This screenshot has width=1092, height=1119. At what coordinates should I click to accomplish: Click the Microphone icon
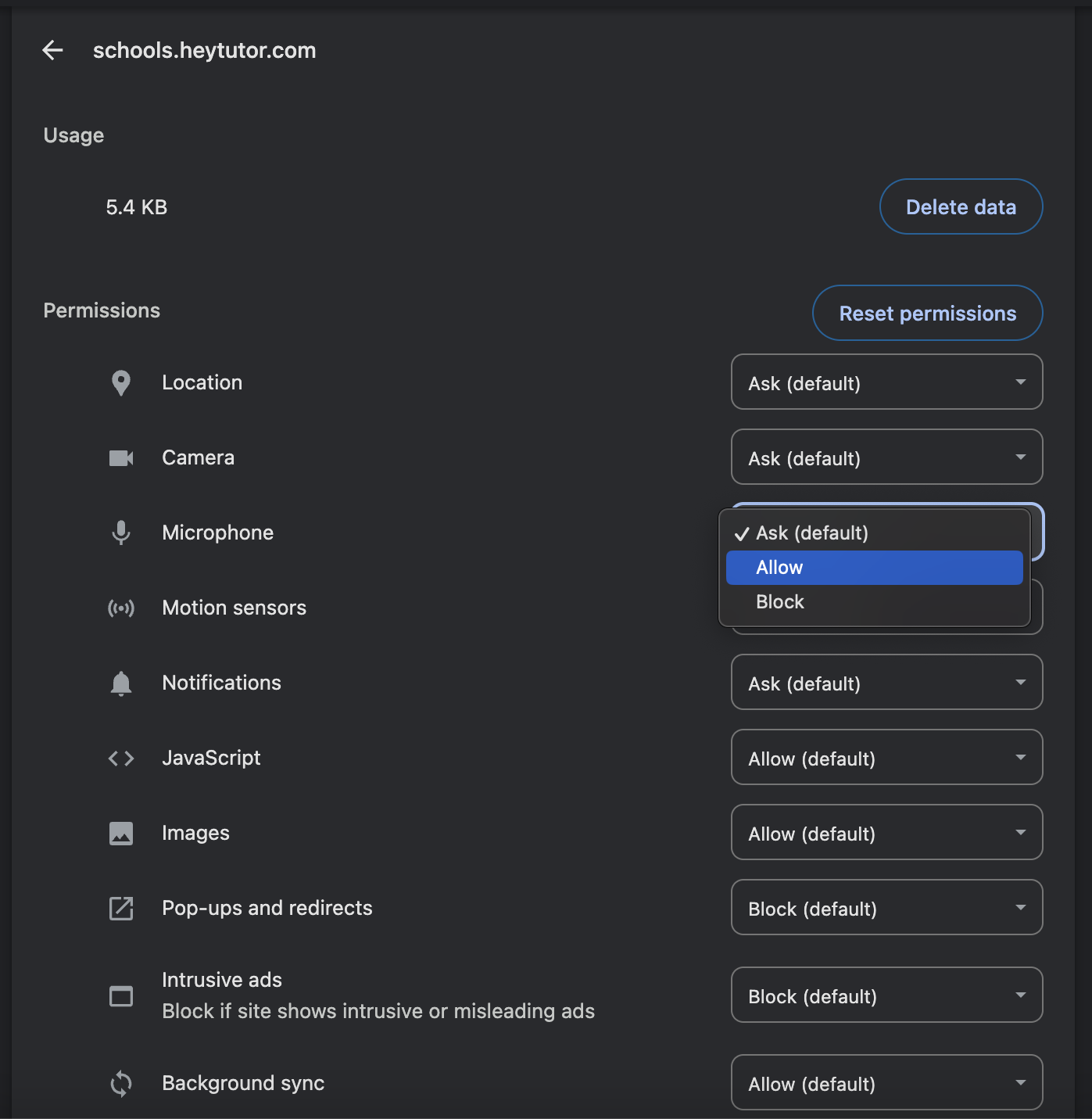(x=121, y=533)
